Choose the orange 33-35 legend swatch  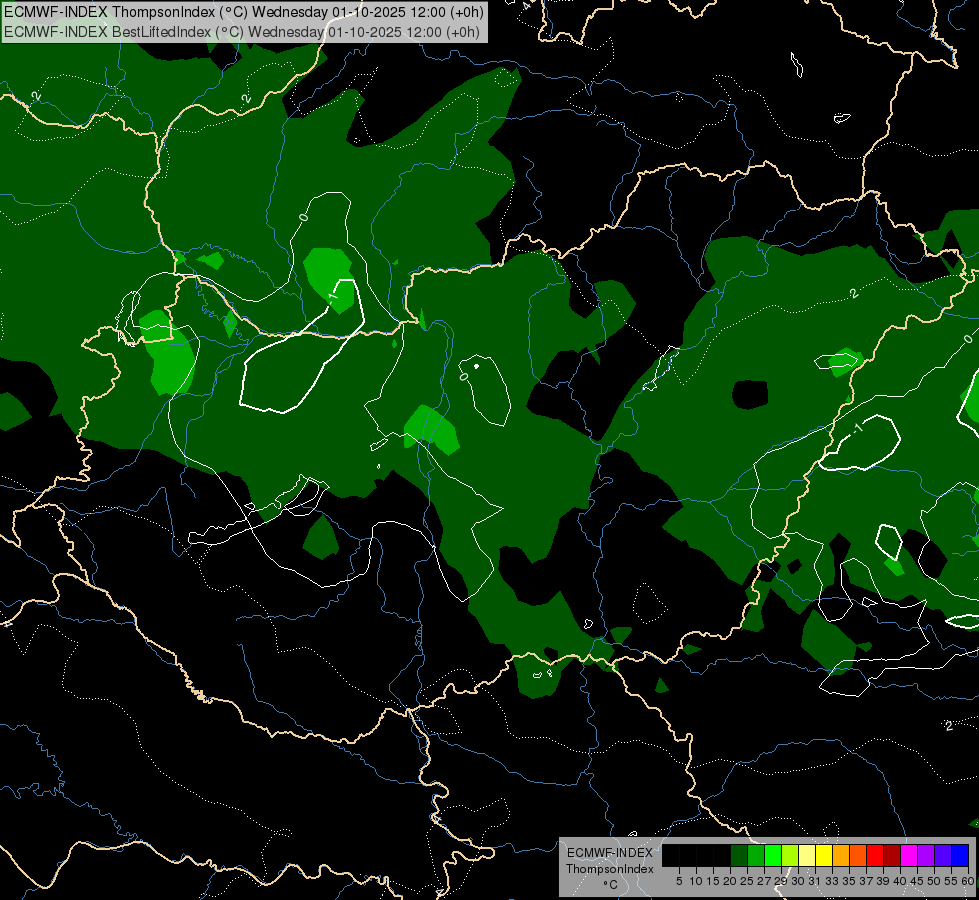click(841, 855)
